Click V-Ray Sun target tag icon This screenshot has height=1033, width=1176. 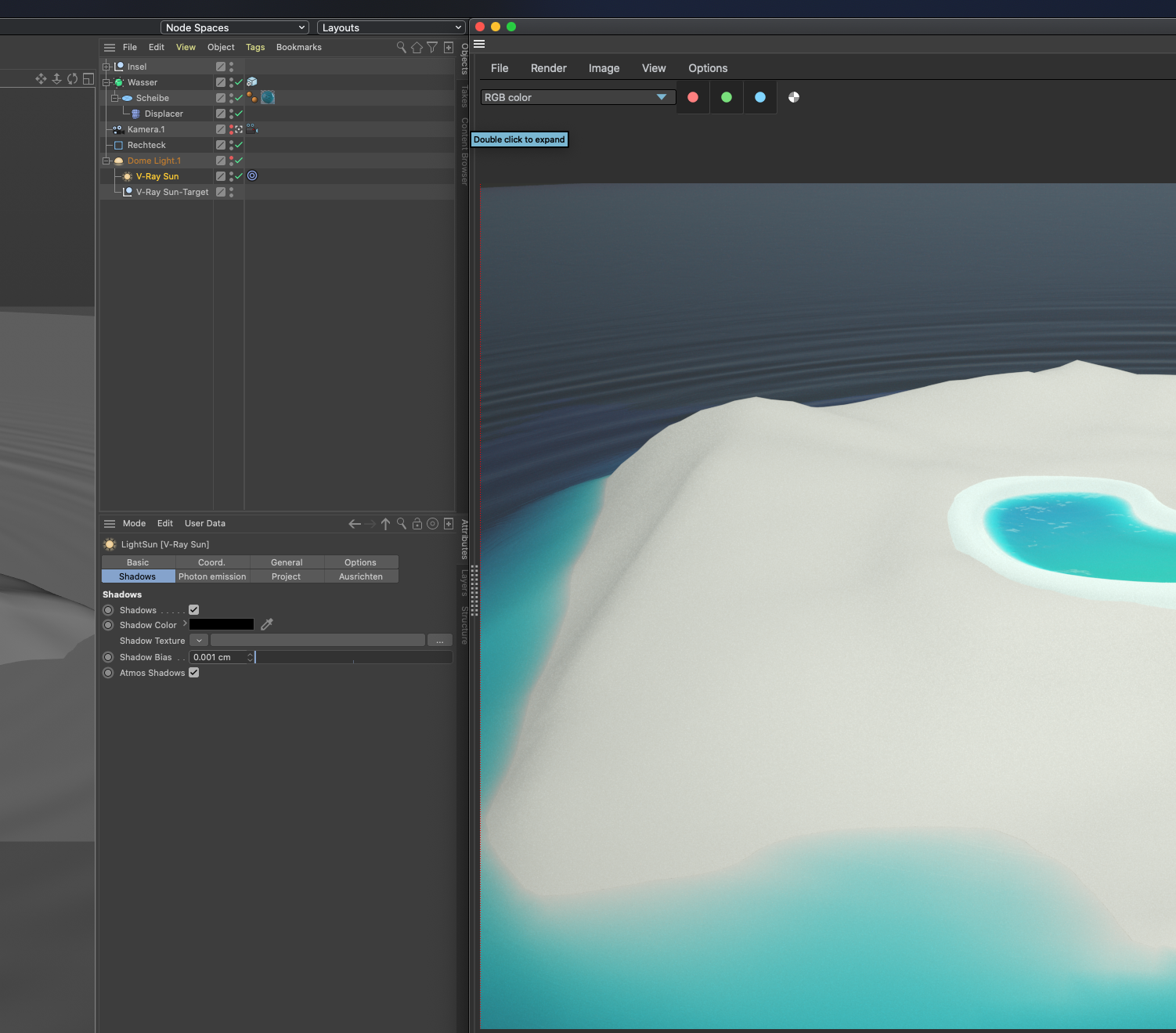252,175
